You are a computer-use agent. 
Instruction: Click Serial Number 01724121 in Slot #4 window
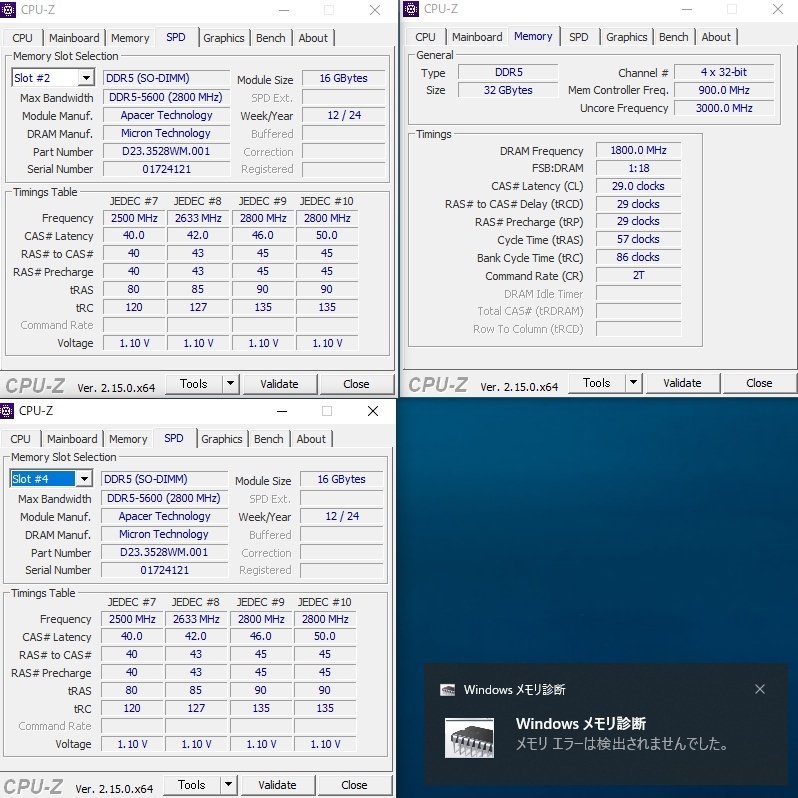[164, 570]
